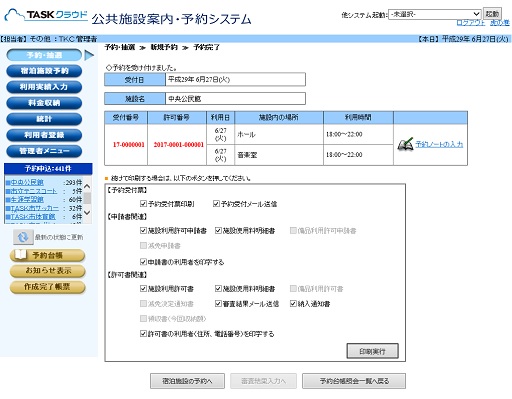Toggle the 予約受付メール送信 checkbox
512x399 pixels.
(216, 203)
